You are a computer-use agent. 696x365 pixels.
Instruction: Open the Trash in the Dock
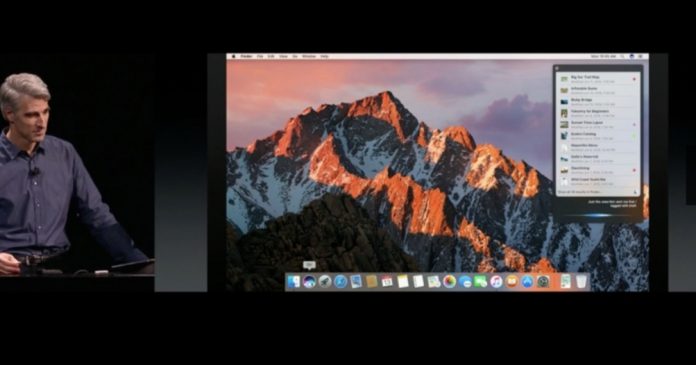click(581, 282)
